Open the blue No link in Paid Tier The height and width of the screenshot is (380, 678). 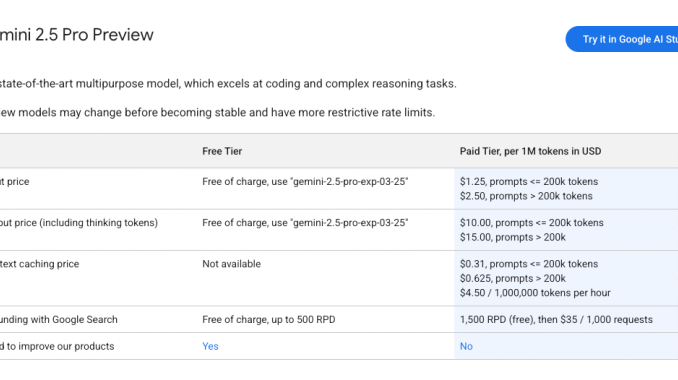pyautogui.click(x=466, y=346)
